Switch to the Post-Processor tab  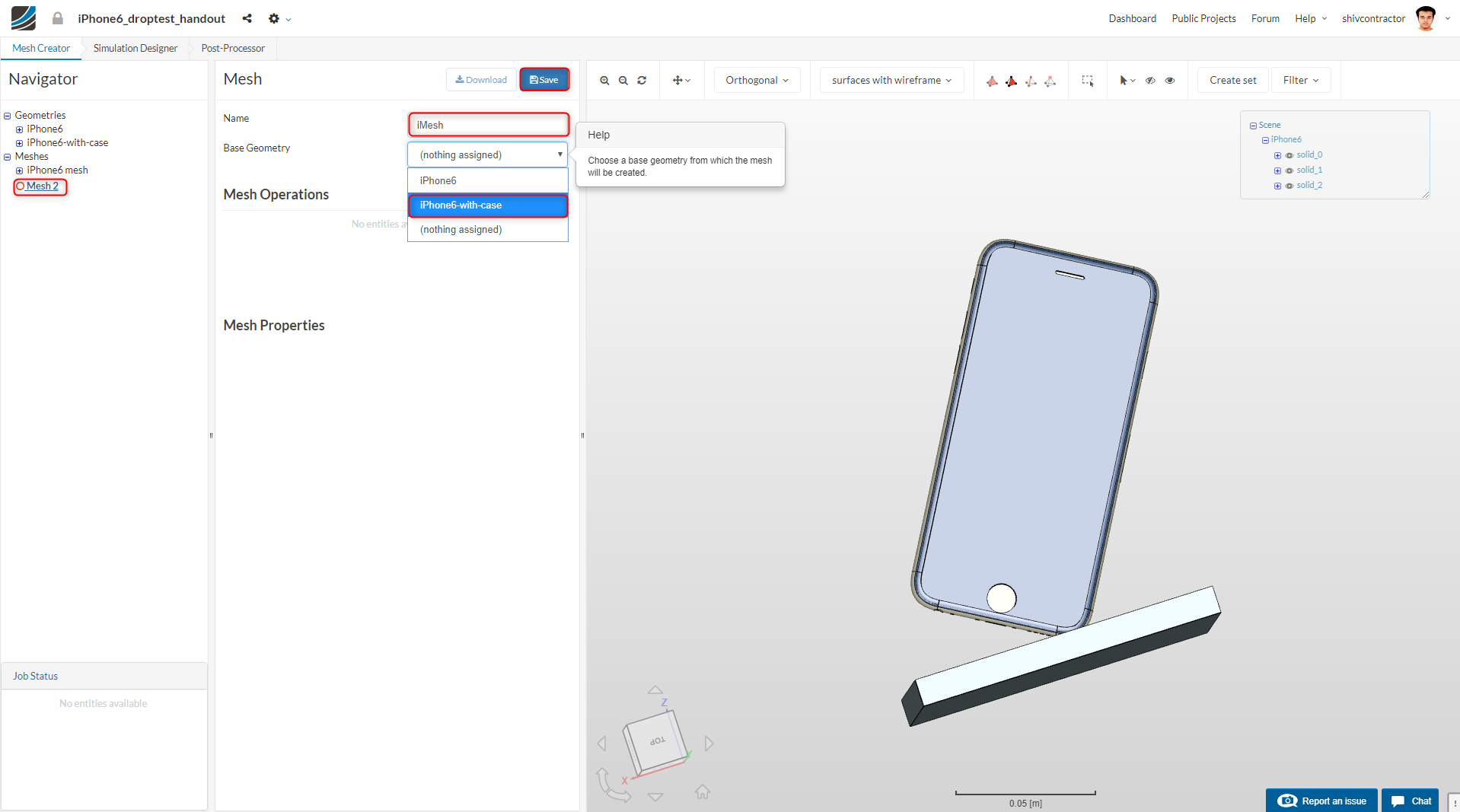click(233, 48)
